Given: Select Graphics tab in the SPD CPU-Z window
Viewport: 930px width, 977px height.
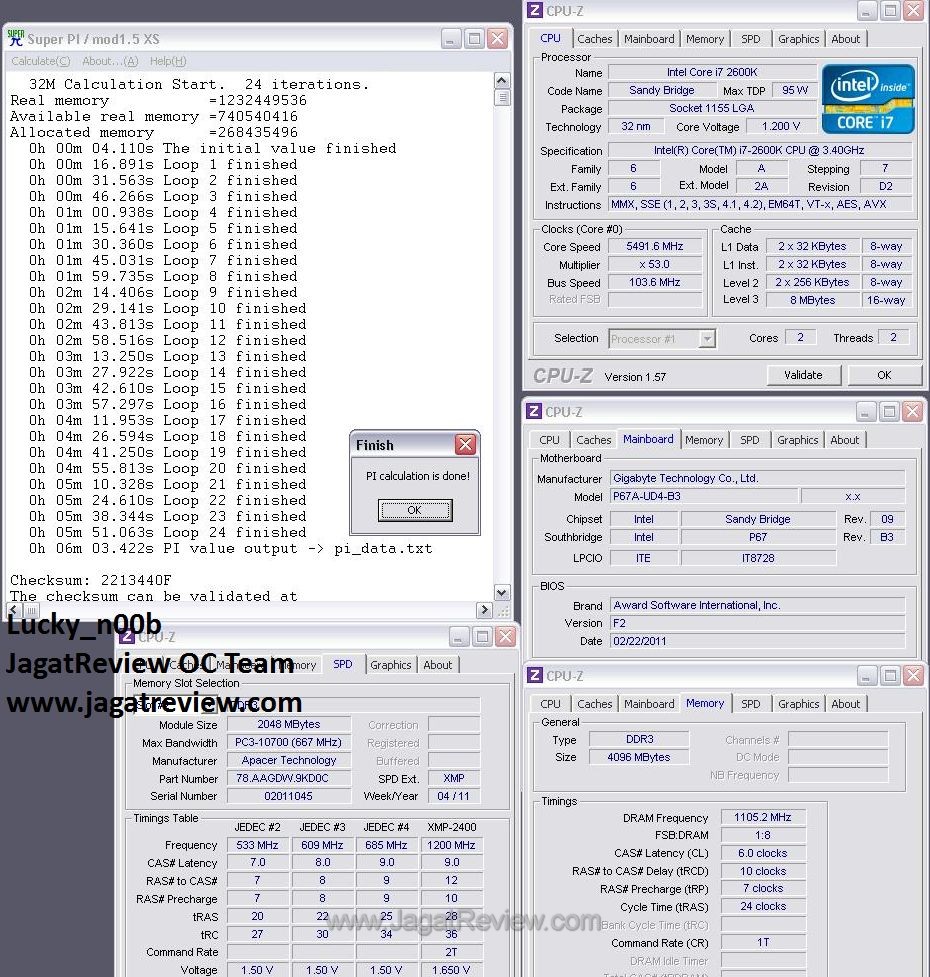Looking at the screenshot, I should 391,665.
